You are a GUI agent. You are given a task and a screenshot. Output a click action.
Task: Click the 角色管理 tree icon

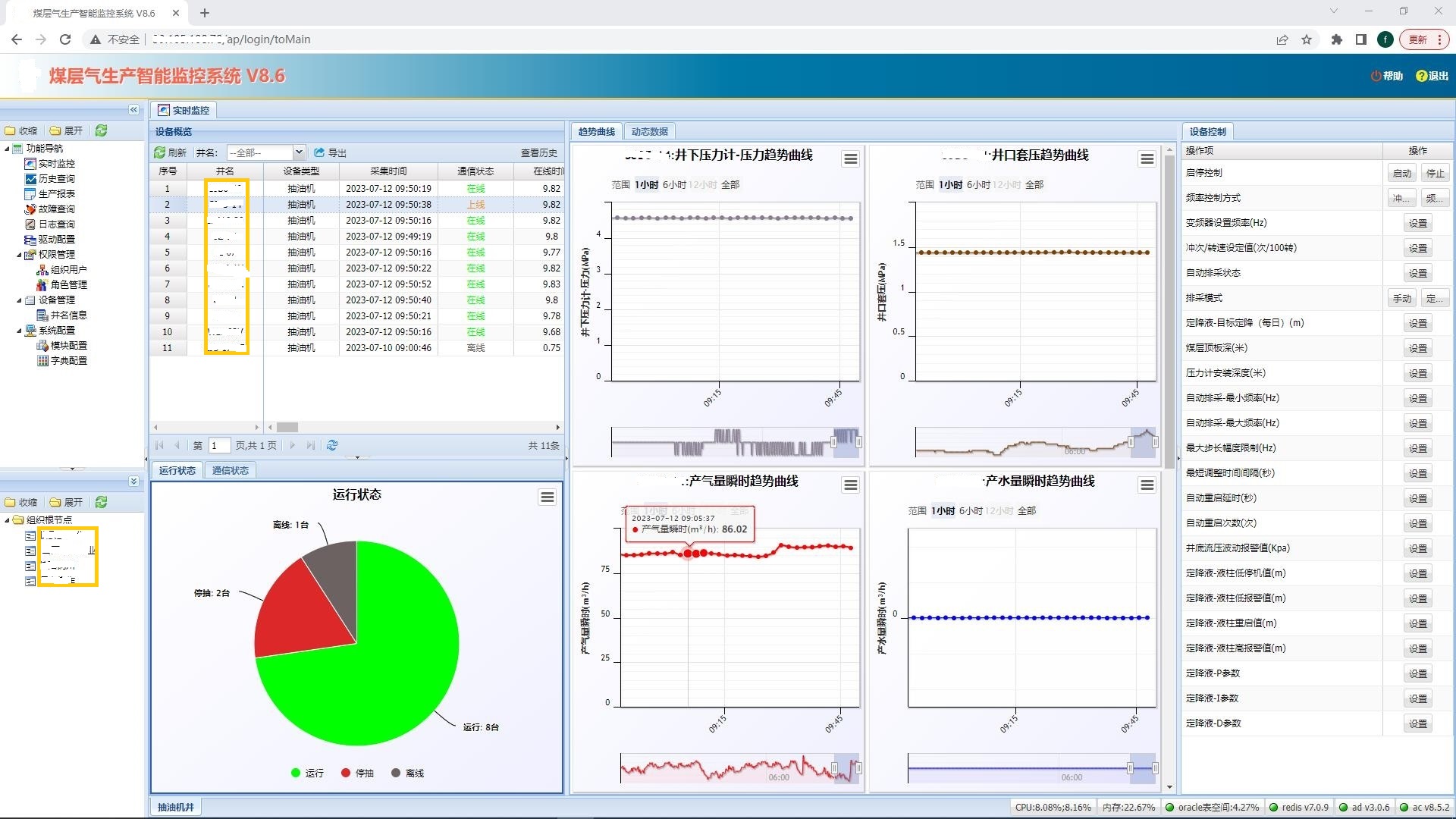click(x=42, y=285)
